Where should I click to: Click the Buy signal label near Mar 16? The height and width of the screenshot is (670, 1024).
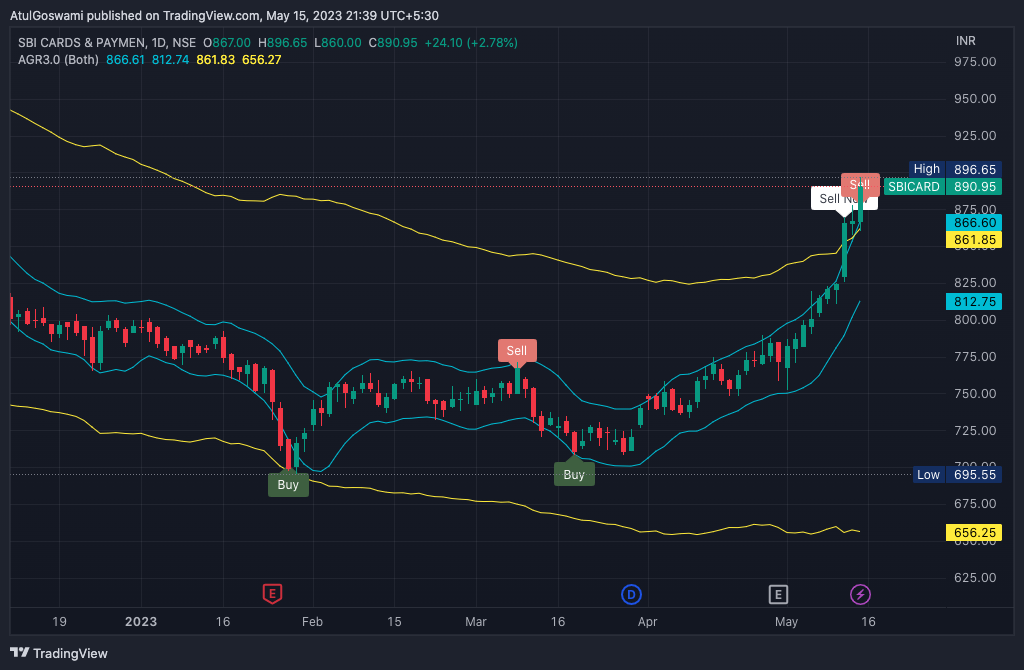click(574, 473)
